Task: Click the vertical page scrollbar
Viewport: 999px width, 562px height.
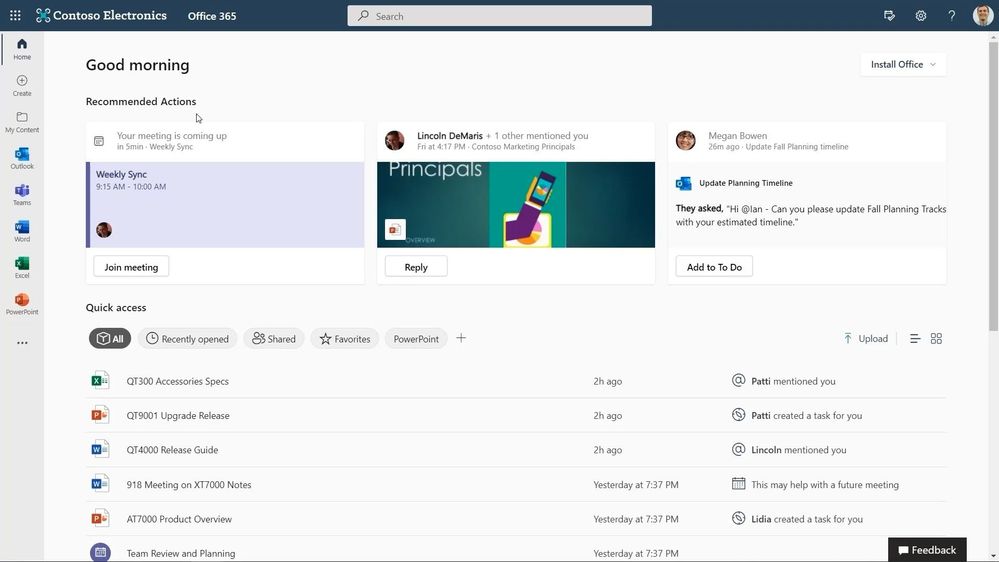Action: coord(993,185)
